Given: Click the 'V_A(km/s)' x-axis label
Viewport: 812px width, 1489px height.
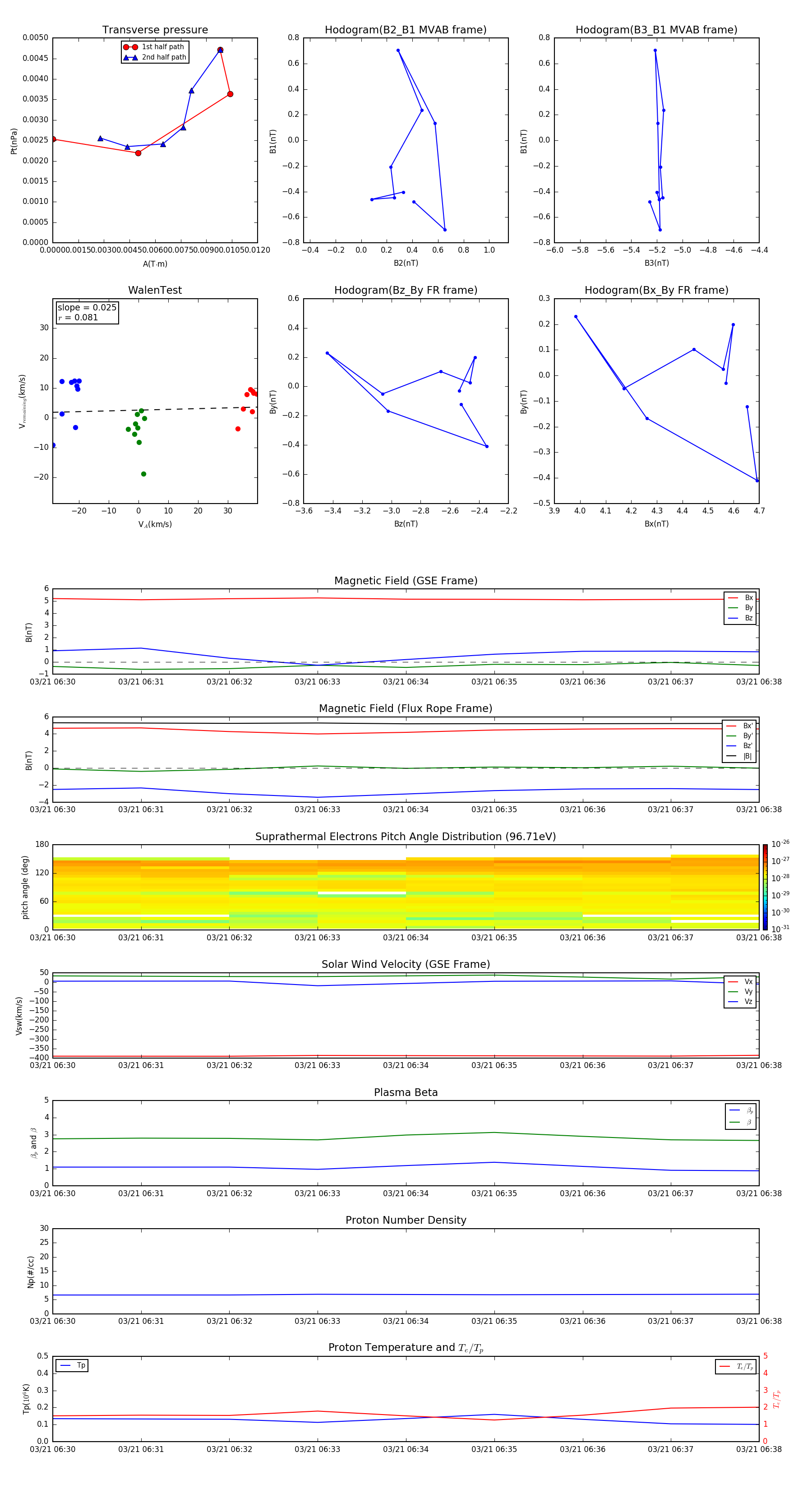Looking at the screenshot, I should [x=155, y=524].
